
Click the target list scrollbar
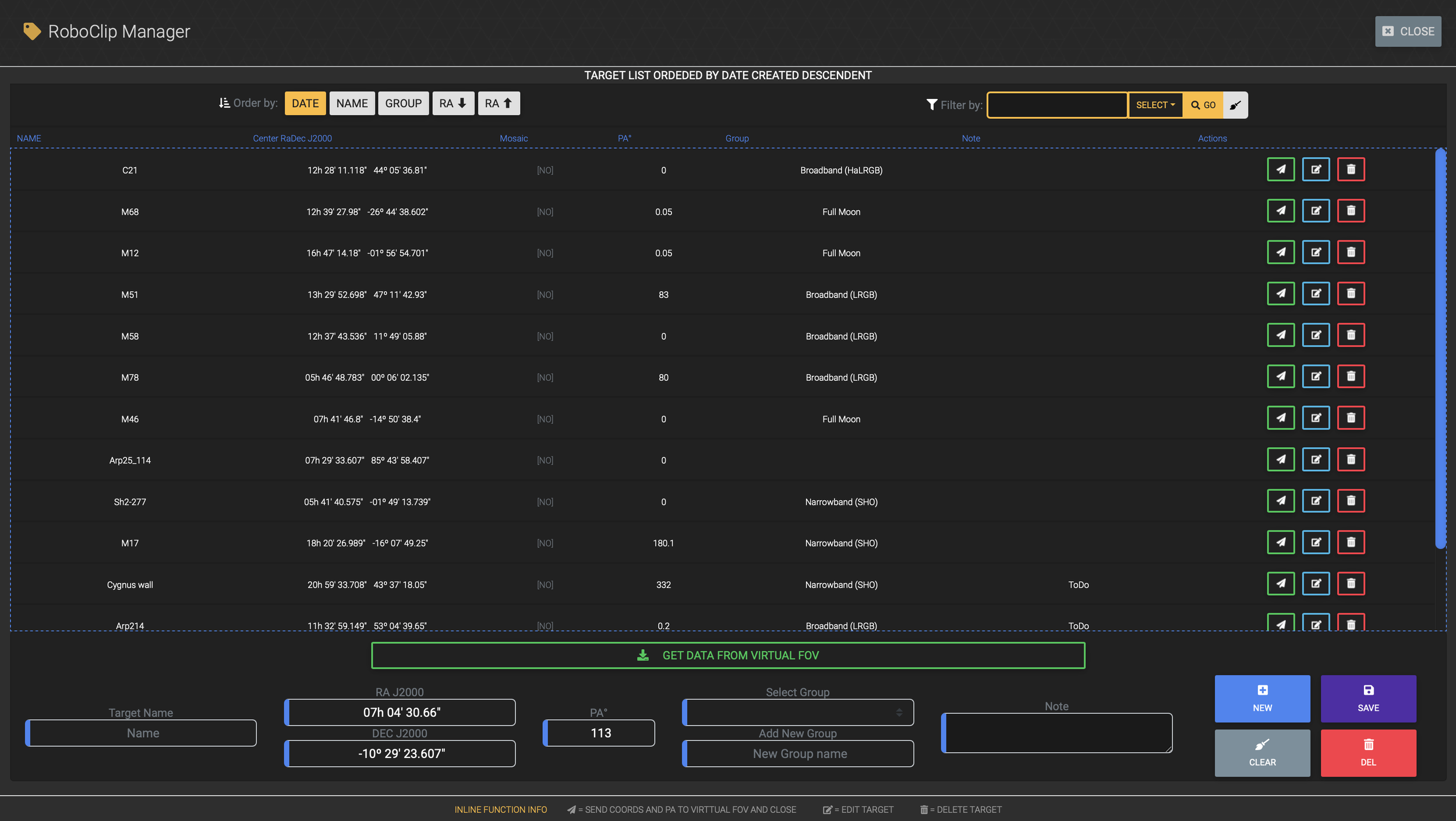pos(1440,349)
